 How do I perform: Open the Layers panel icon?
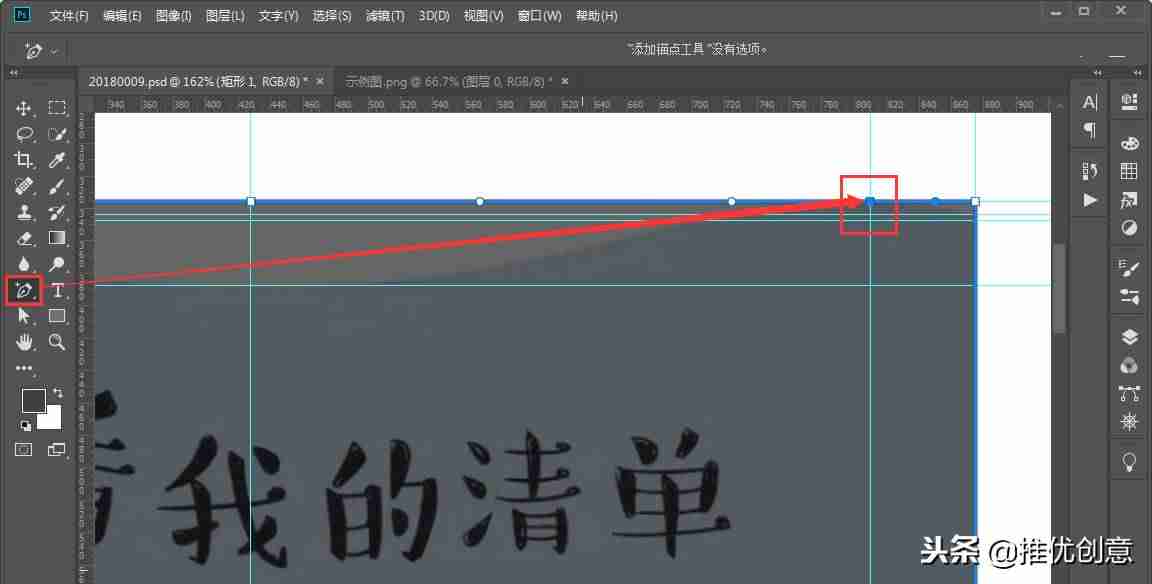pos(1129,337)
